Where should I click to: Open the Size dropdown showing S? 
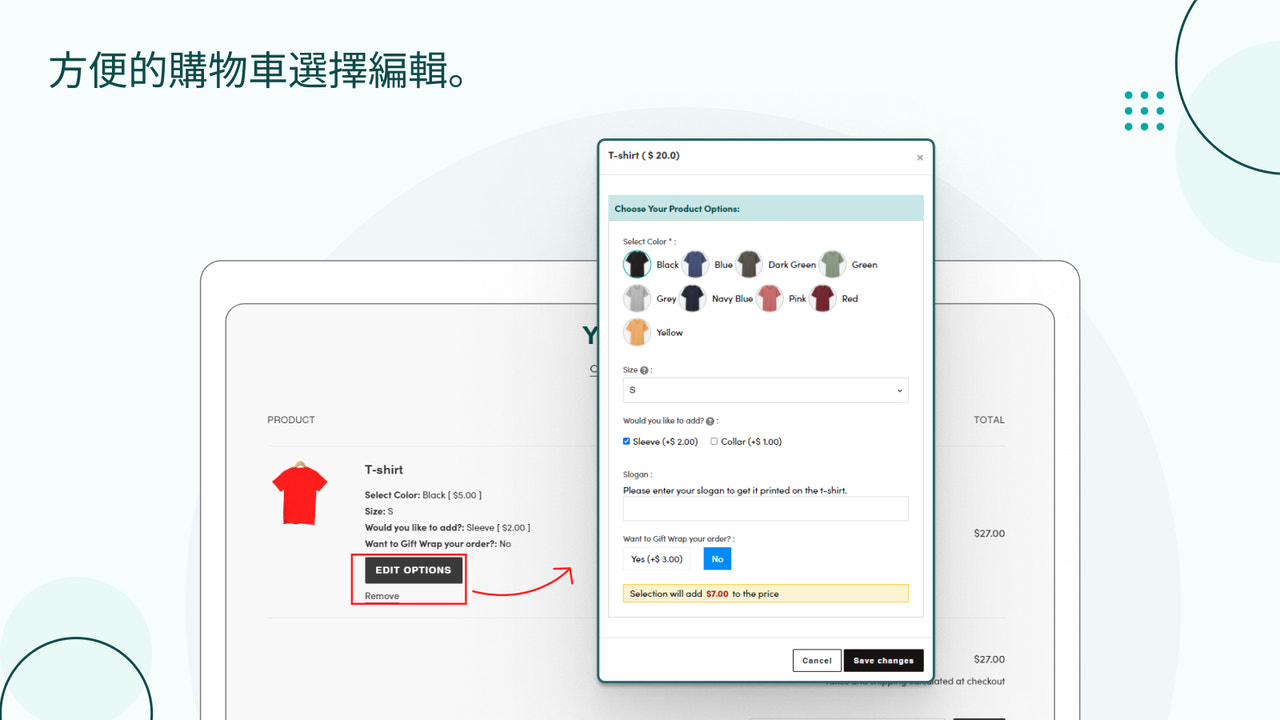(x=765, y=390)
